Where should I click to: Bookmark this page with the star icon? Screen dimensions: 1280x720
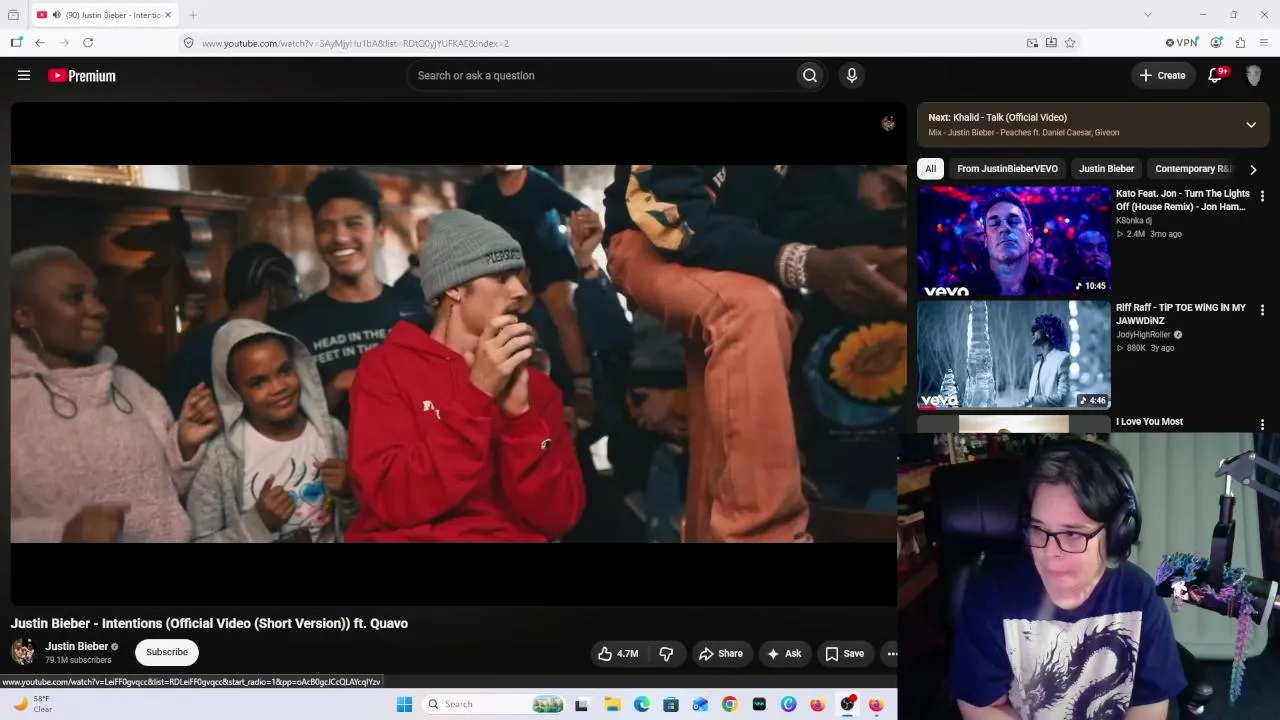(x=1070, y=43)
